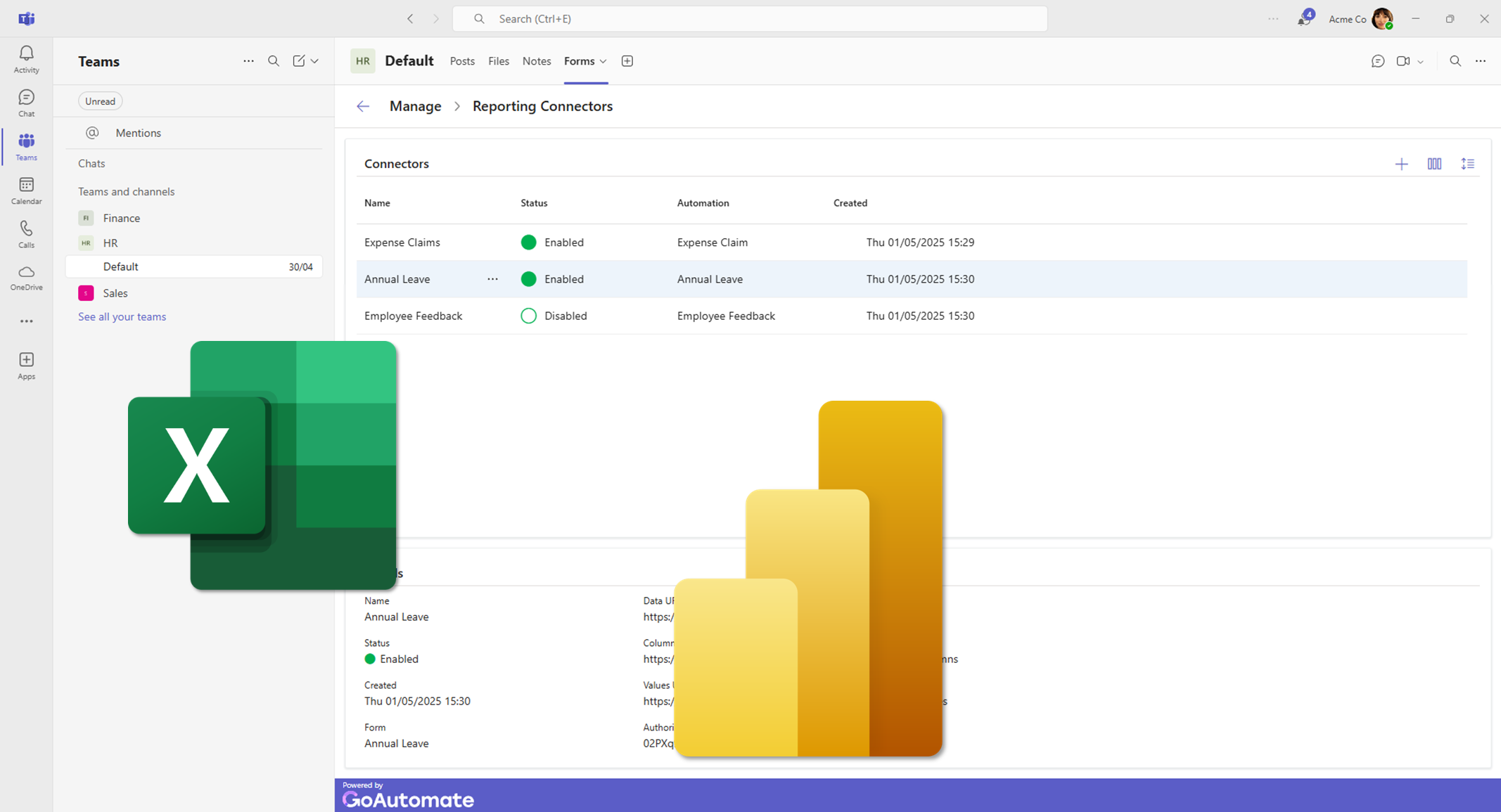
Task: Open the Chats section
Action: point(91,163)
